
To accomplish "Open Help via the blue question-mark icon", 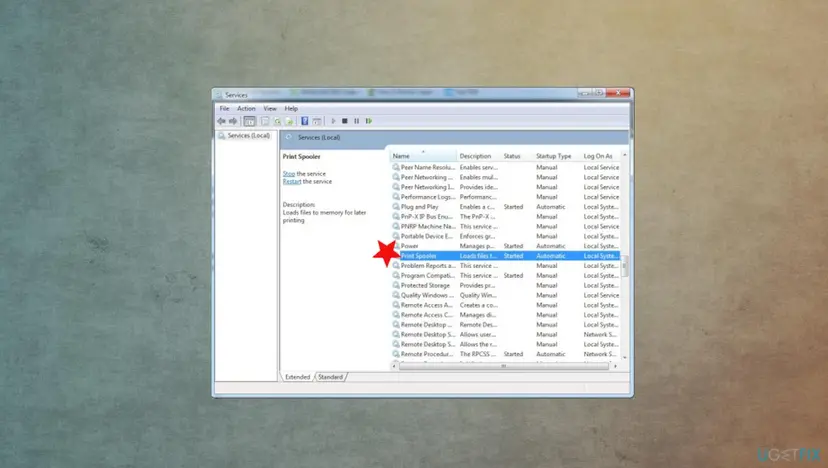I will click(x=305, y=121).
